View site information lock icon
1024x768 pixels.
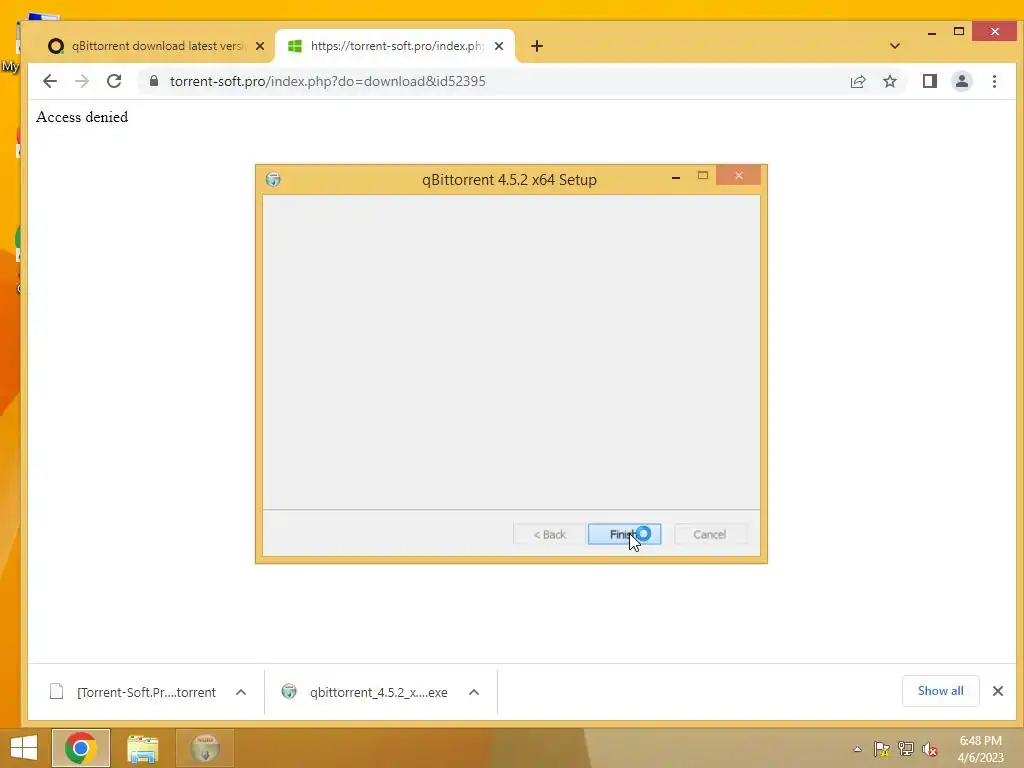pyautogui.click(x=154, y=81)
